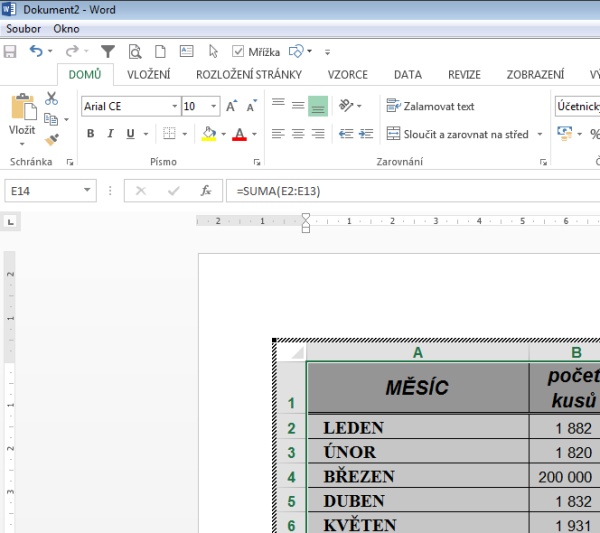Align text left
Viewport: 600px width, 533px height.
[x=278, y=134]
